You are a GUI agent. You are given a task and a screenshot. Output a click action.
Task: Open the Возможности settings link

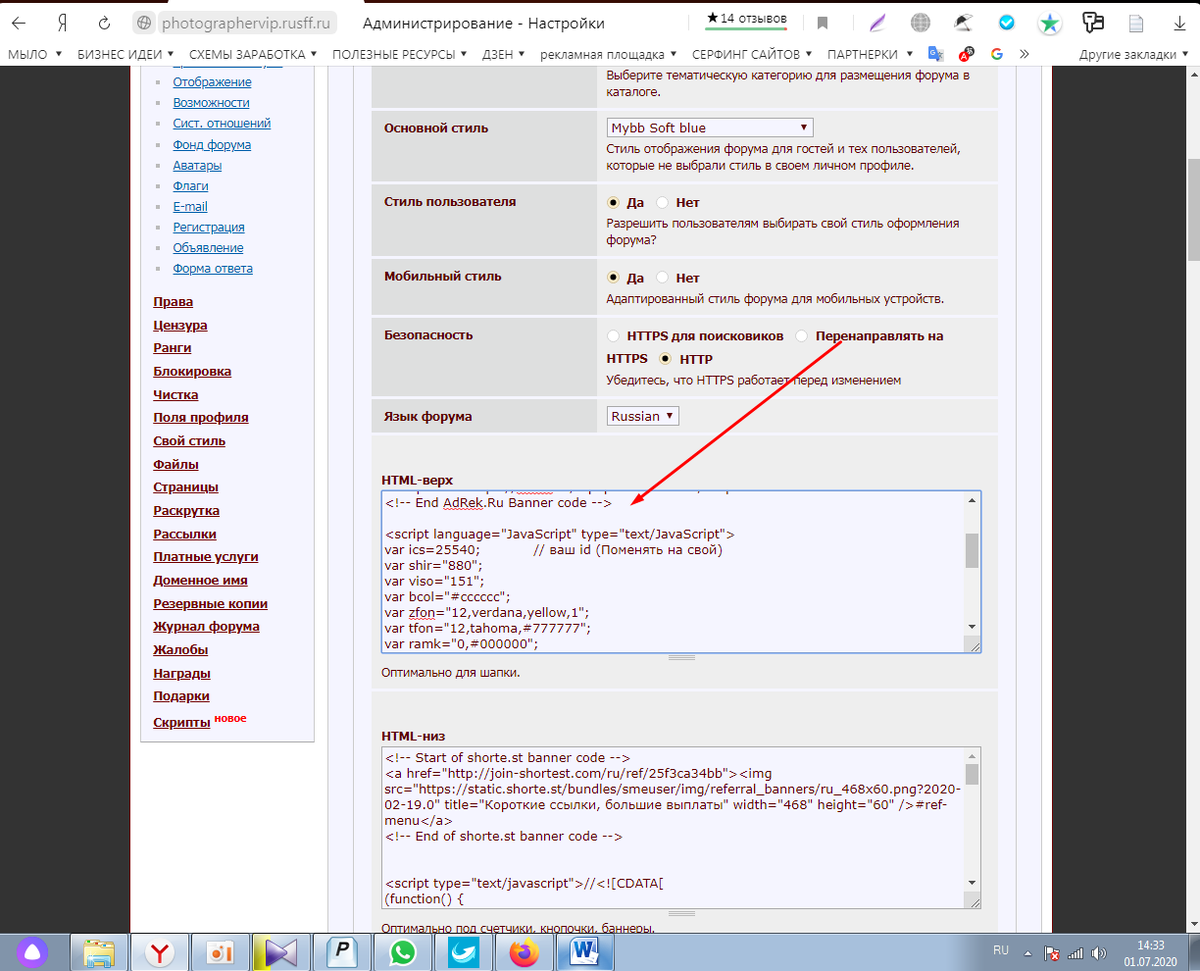click(x=211, y=103)
